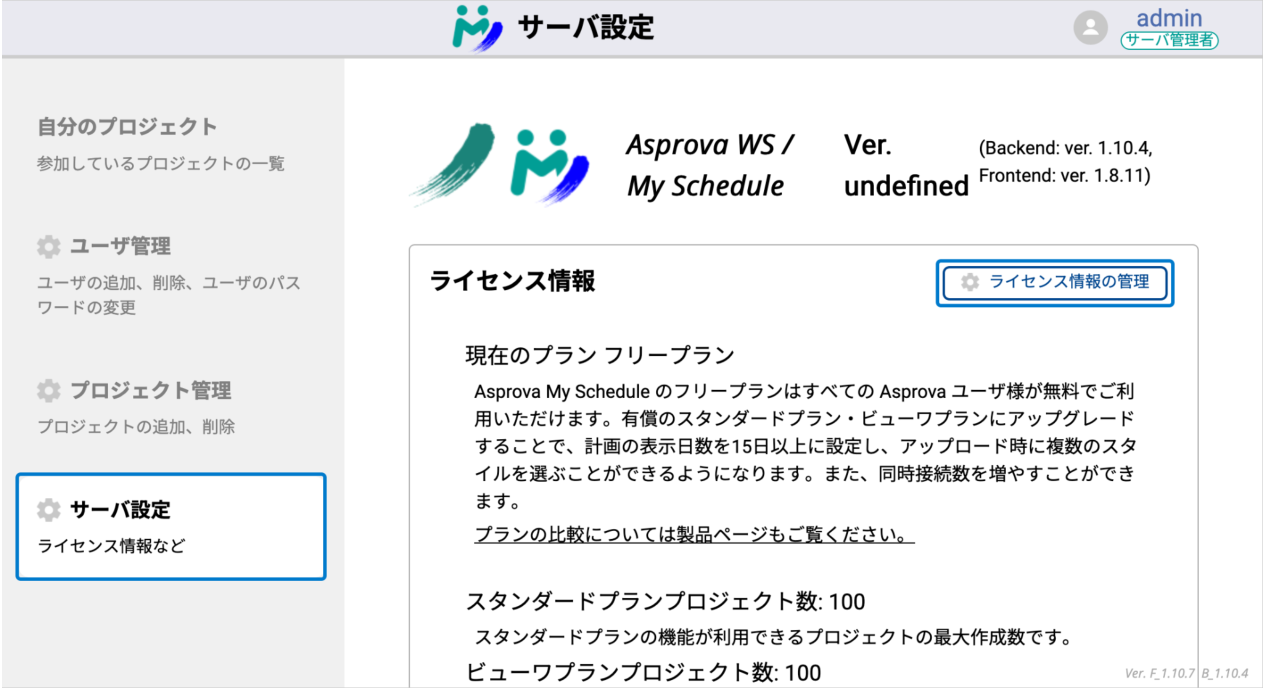
Task: Open プロジェクト管理 menu item
Action: [x=150, y=390]
